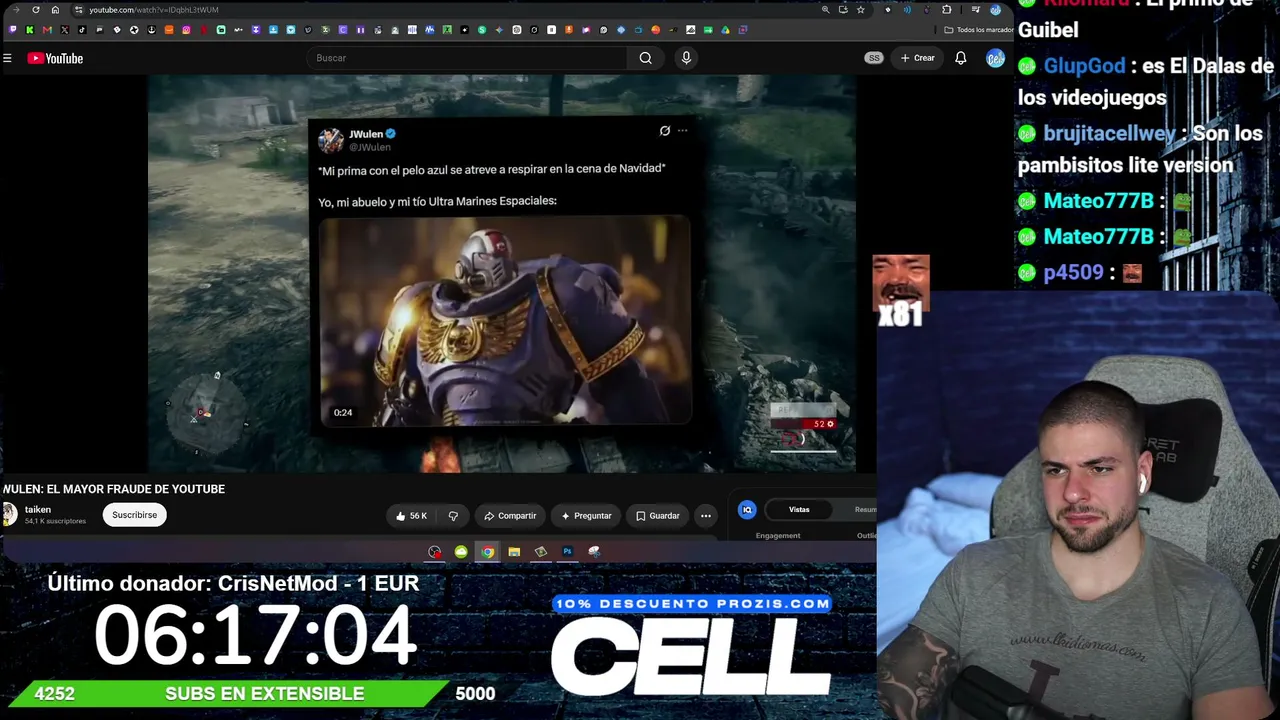
Task: Click the video title 'WULEN: EL MAYOR FRAUDE DE YOUTUBE'
Action: [x=114, y=489]
